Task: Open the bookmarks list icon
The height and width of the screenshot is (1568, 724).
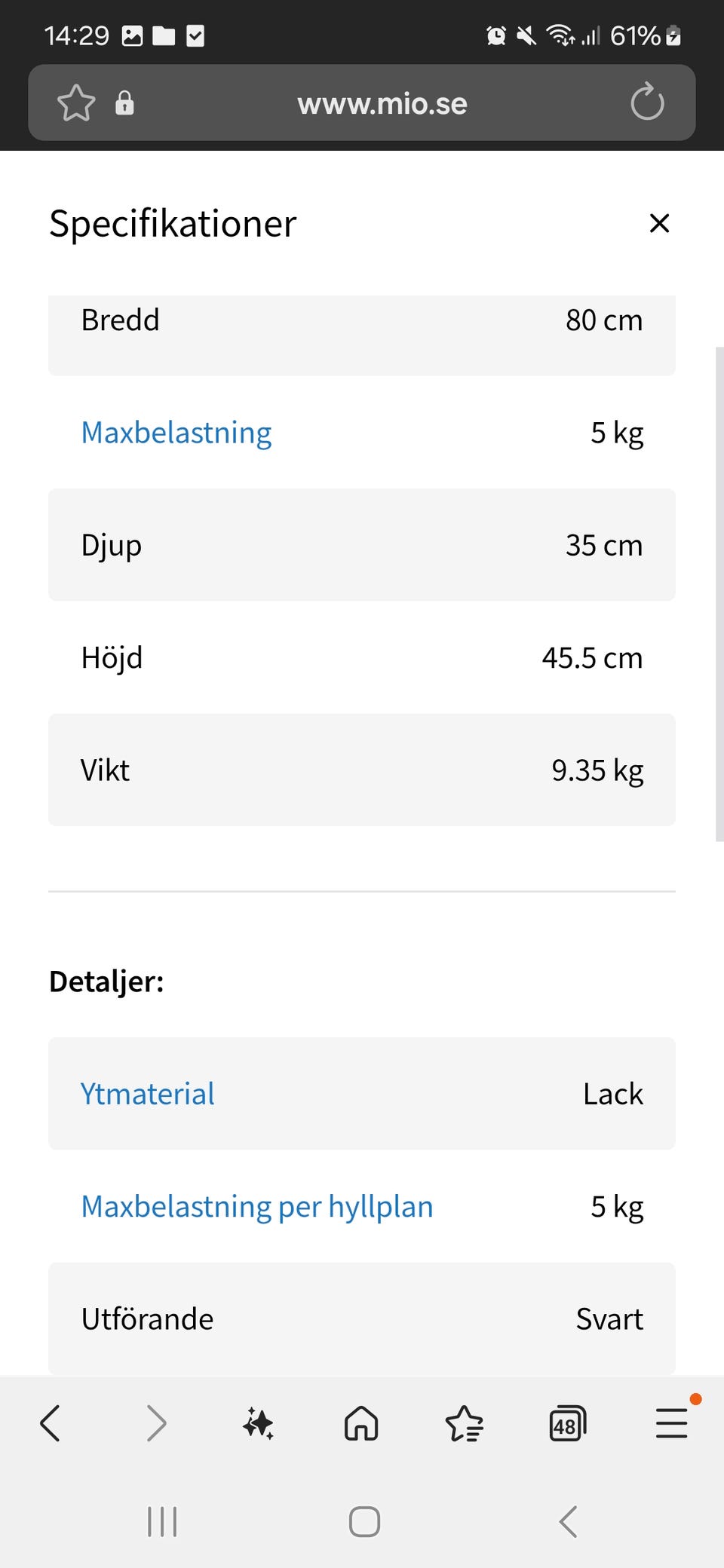Action: [x=464, y=1423]
